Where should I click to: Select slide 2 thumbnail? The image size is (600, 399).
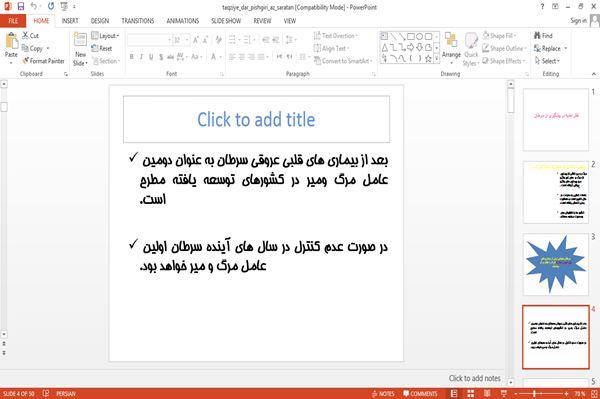click(556, 192)
